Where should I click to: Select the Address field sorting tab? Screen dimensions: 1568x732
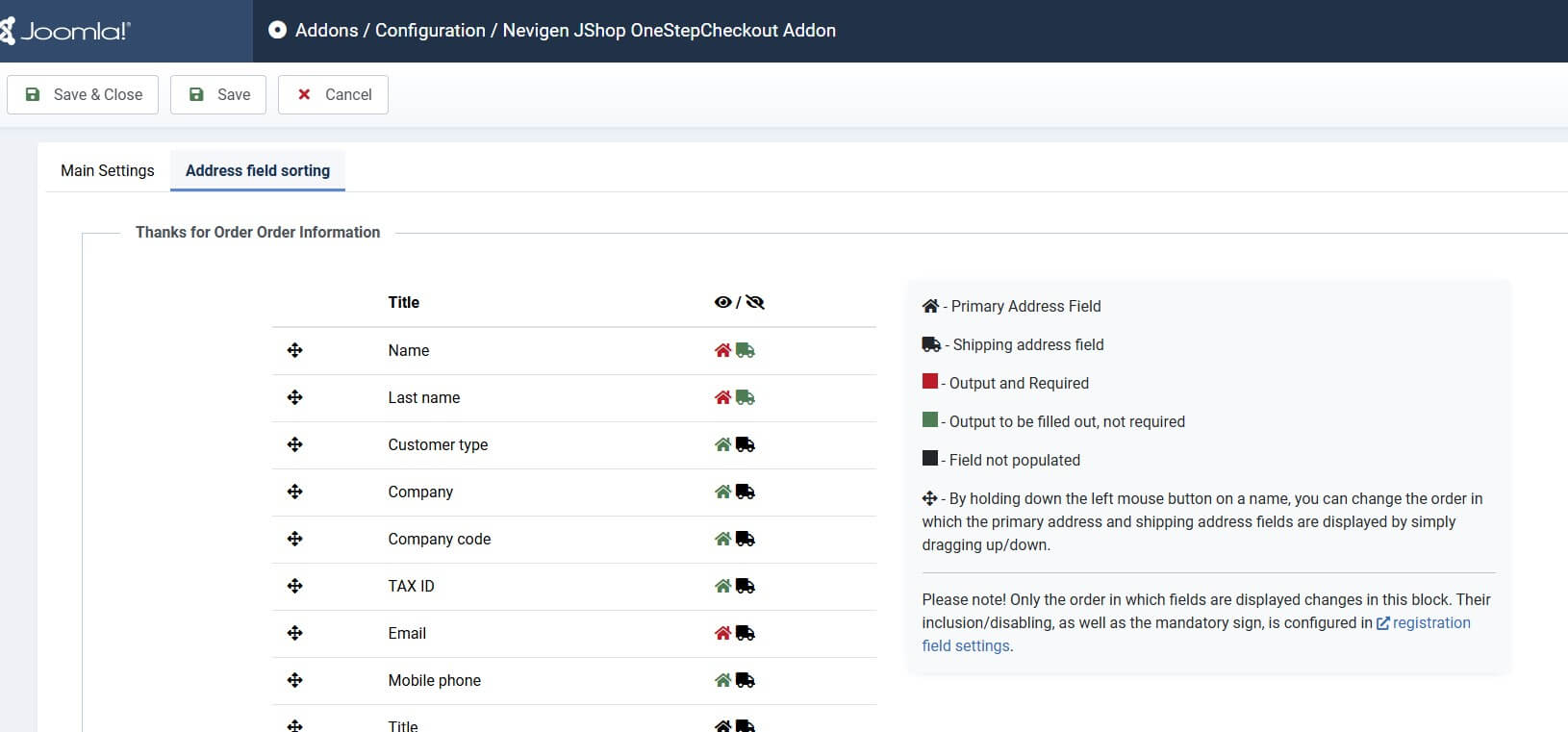[x=257, y=170]
